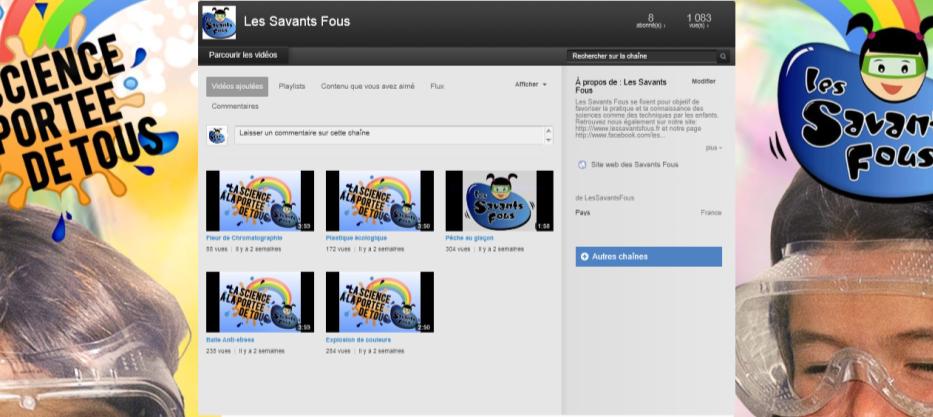This screenshot has width=933, height=417.
Task: Open the Contenu que vous avez aimé tab
Action: [x=368, y=86]
